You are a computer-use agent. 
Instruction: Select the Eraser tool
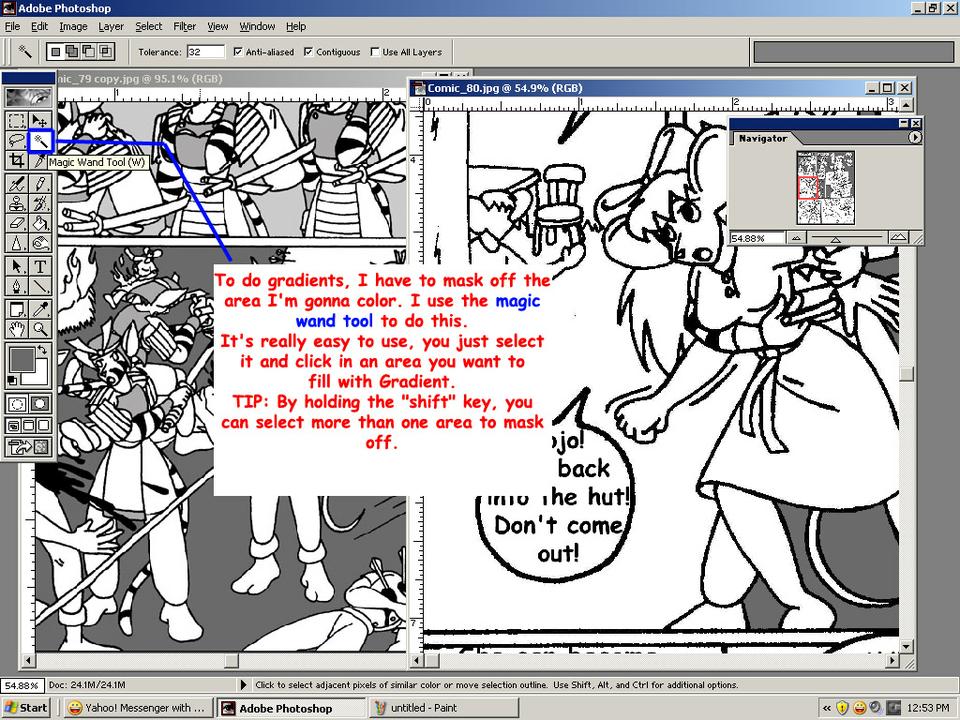[17, 223]
